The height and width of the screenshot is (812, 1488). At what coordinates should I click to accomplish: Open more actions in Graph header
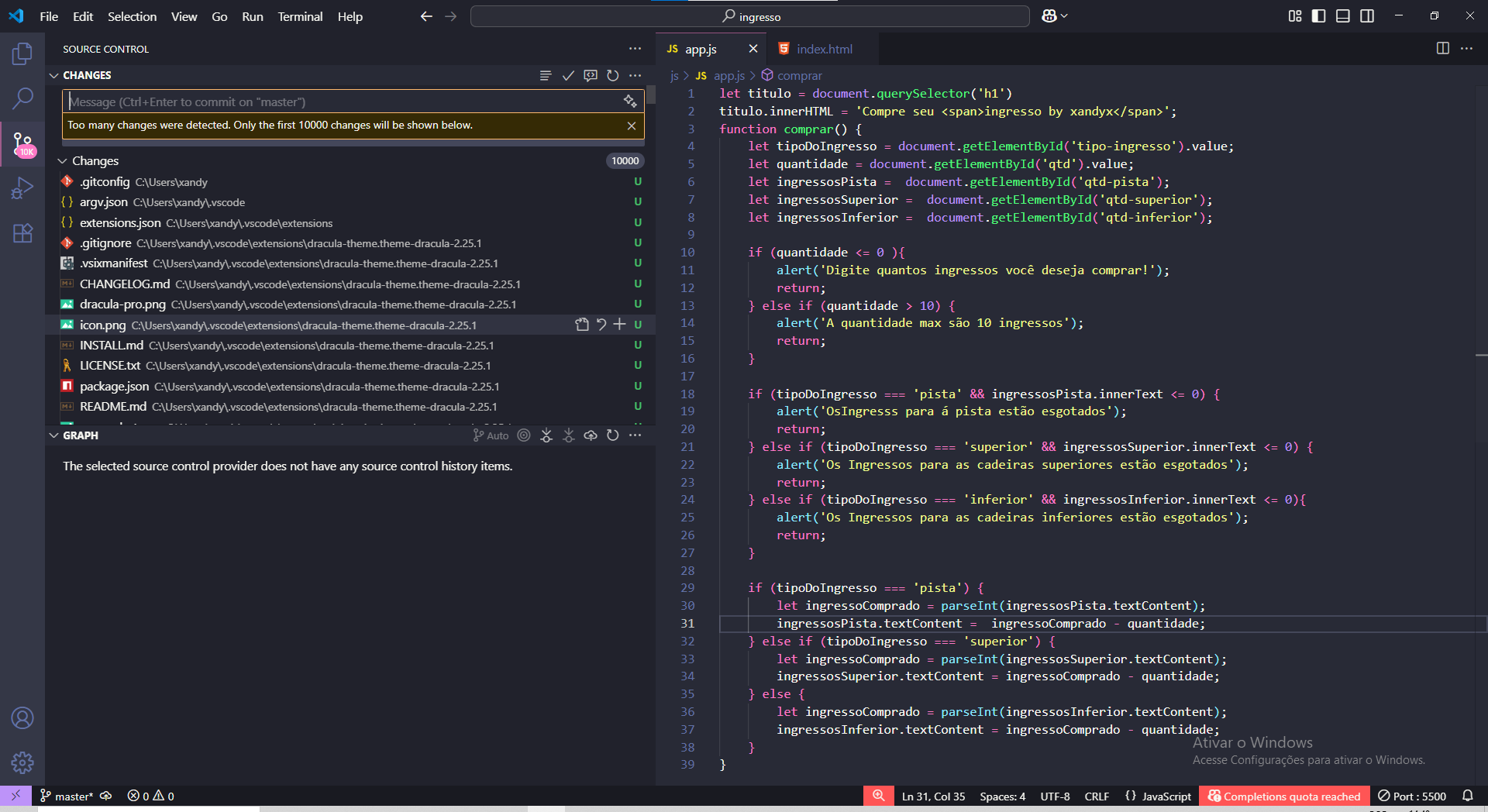point(635,435)
